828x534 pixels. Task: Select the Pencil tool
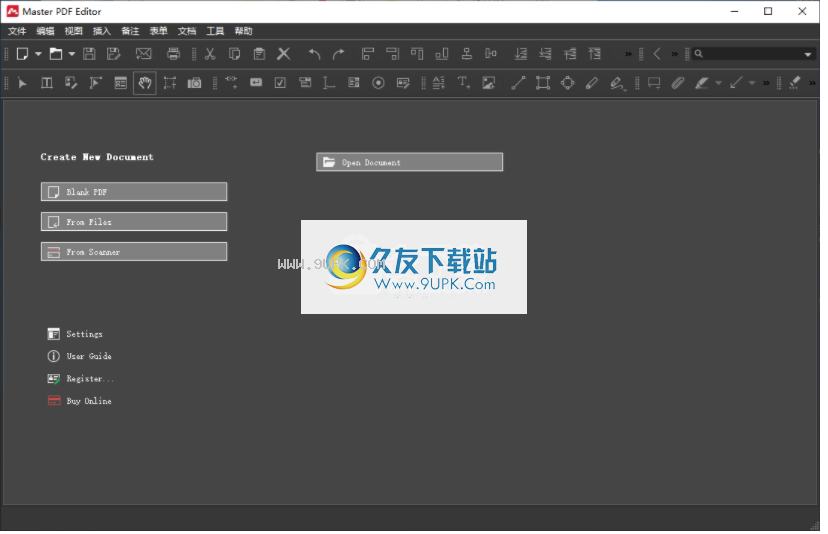coord(592,83)
